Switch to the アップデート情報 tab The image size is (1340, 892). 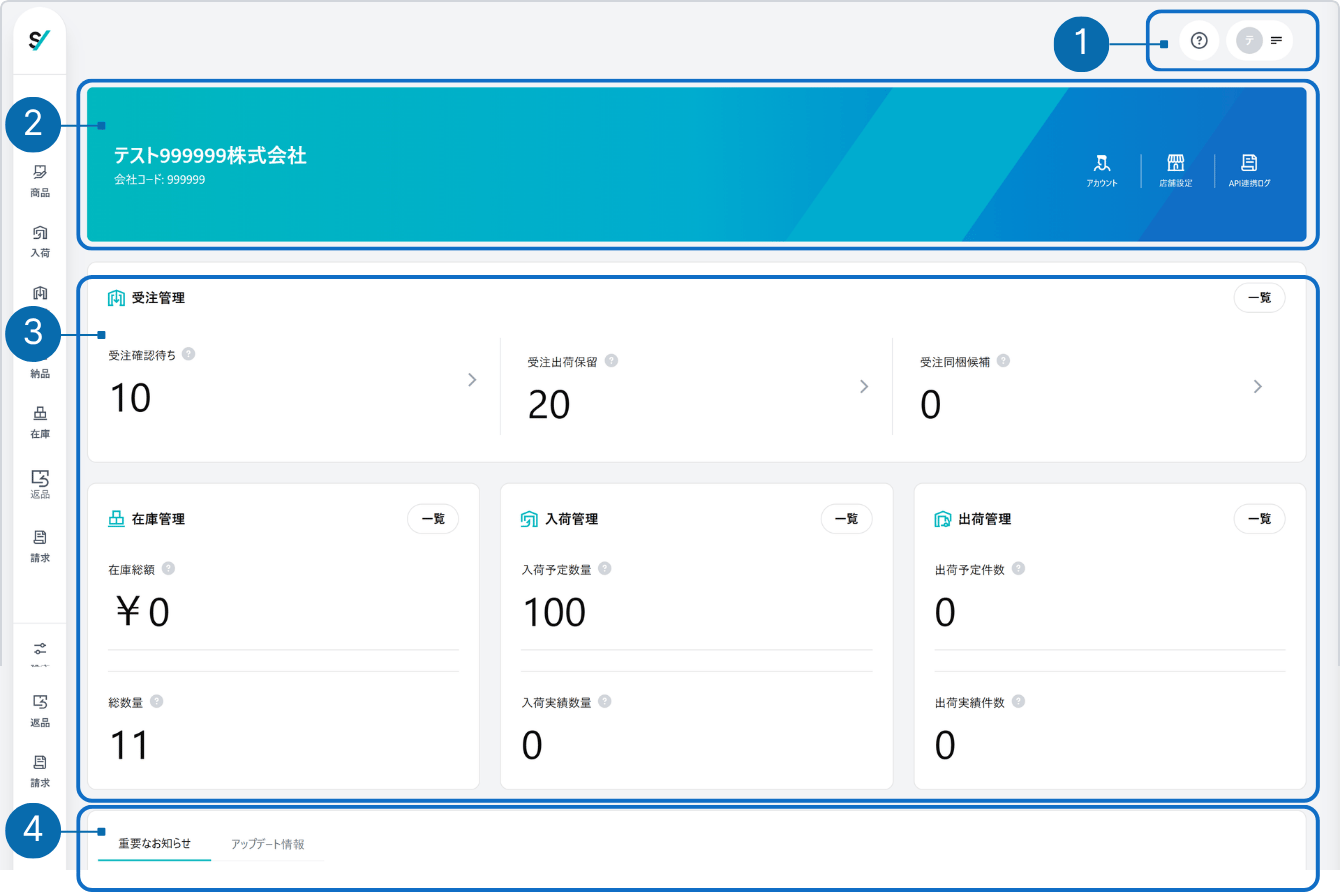(x=267, y=843)
